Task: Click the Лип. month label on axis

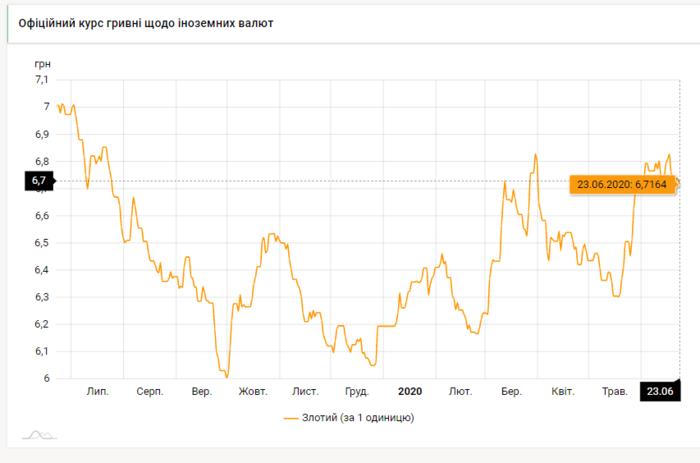Action: click(98, 391)
